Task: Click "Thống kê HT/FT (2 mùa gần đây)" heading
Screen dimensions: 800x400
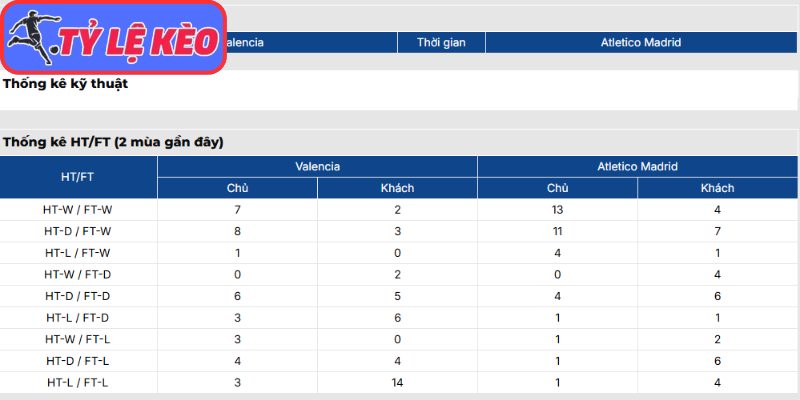Action: [113, 143]
